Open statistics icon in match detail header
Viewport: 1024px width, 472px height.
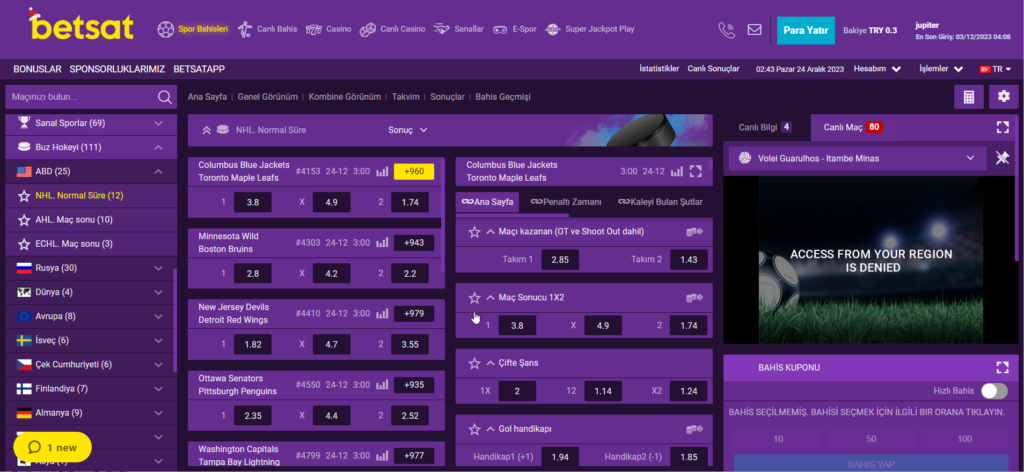pos(677,172)
